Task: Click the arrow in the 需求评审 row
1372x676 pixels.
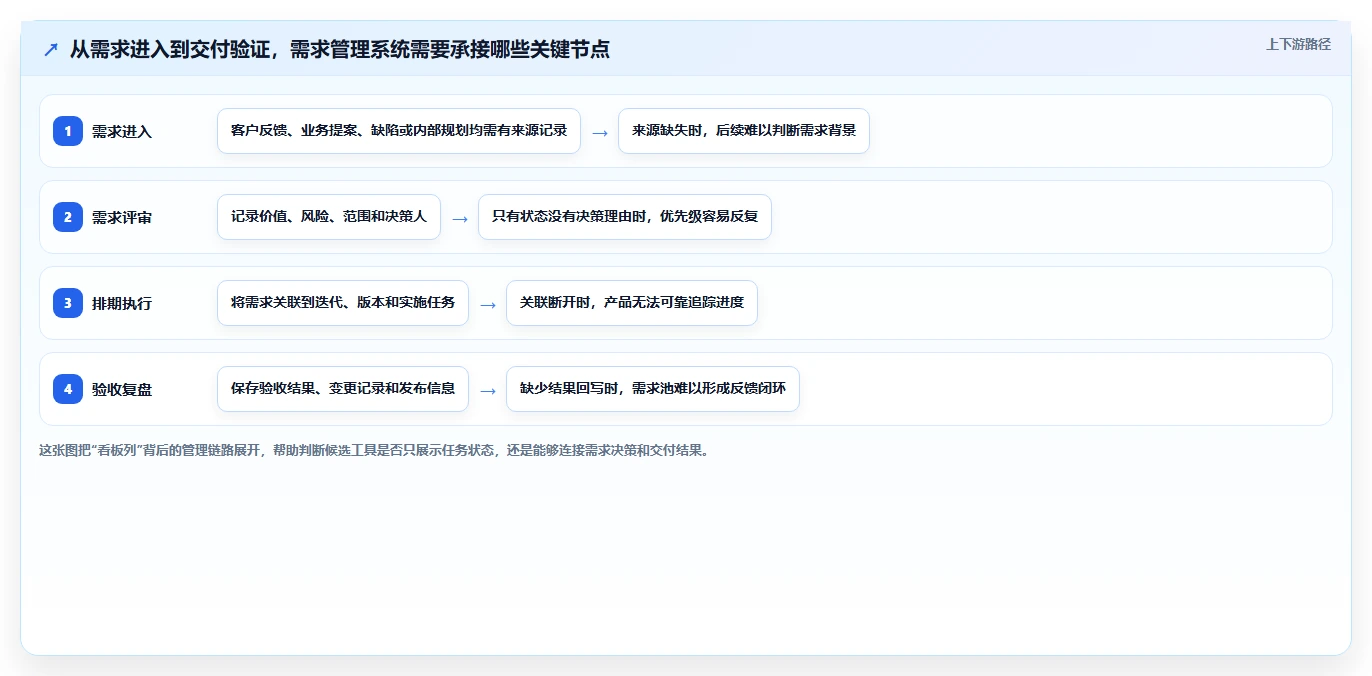Action: (x=460, y=218)
